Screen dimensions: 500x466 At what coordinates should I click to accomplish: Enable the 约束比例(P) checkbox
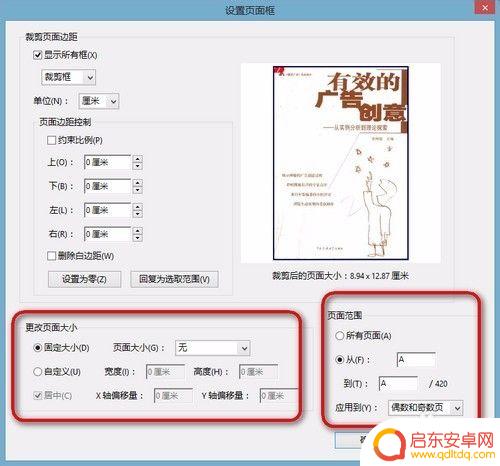pos(51,140)
